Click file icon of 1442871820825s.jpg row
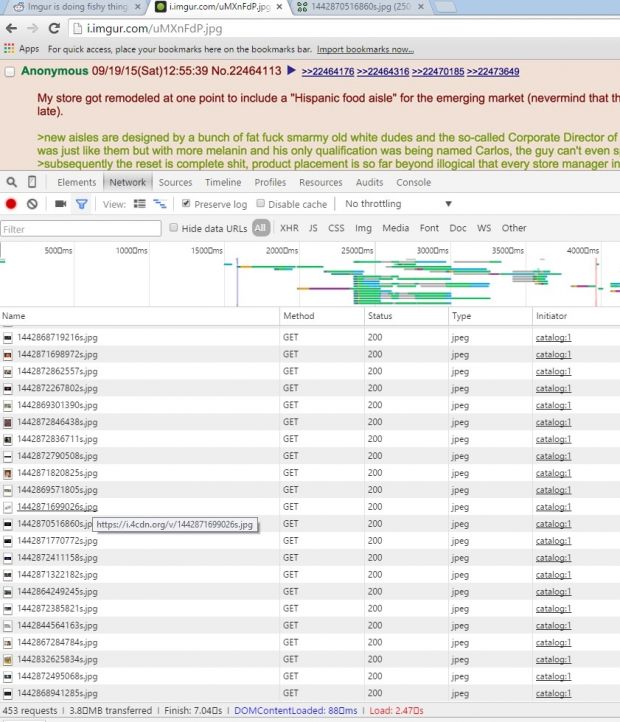The height and width of the screenshot is (722, 620). coord(8,473)
